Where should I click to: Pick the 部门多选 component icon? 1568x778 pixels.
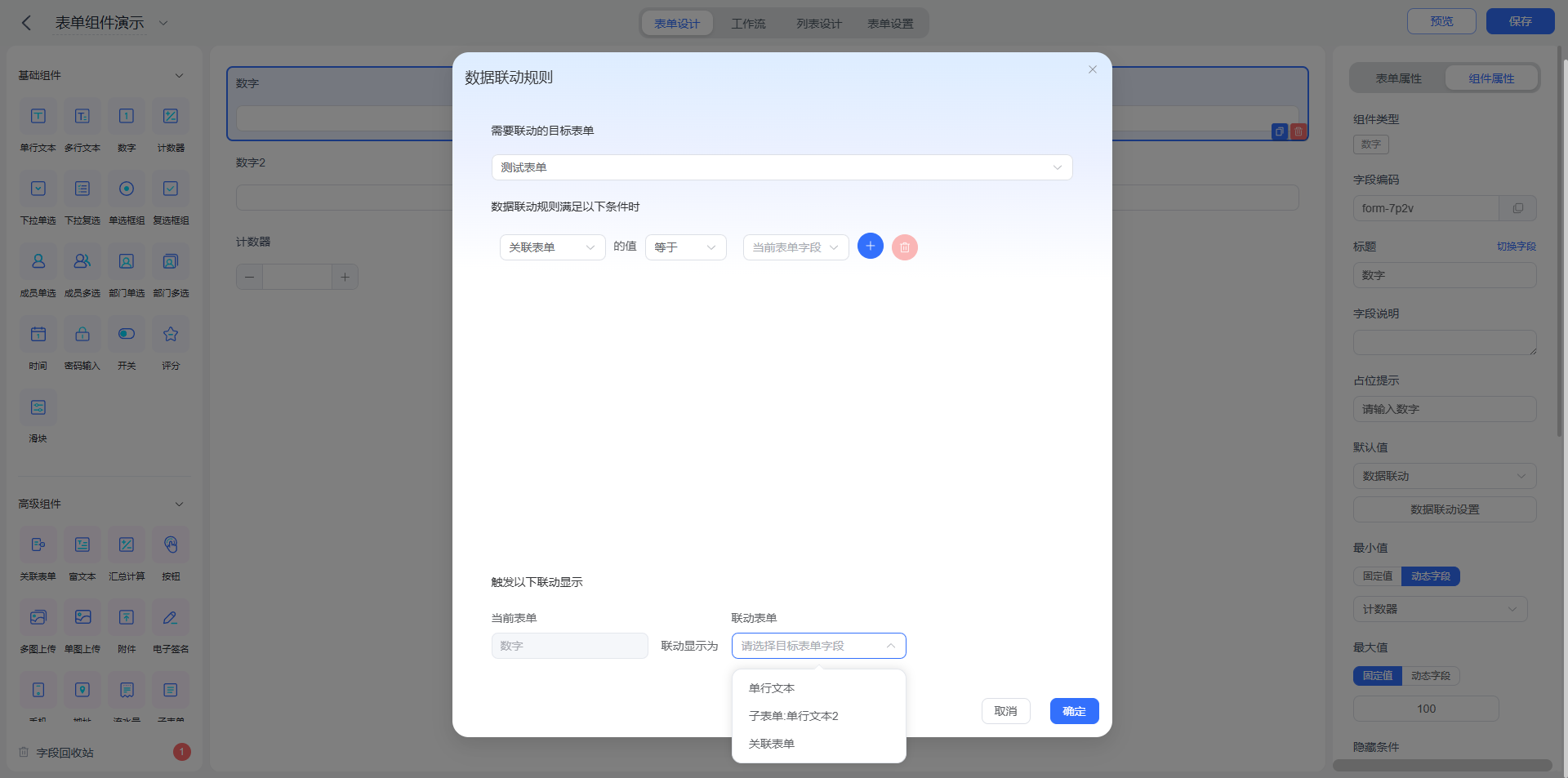click(x=171, y=261)
